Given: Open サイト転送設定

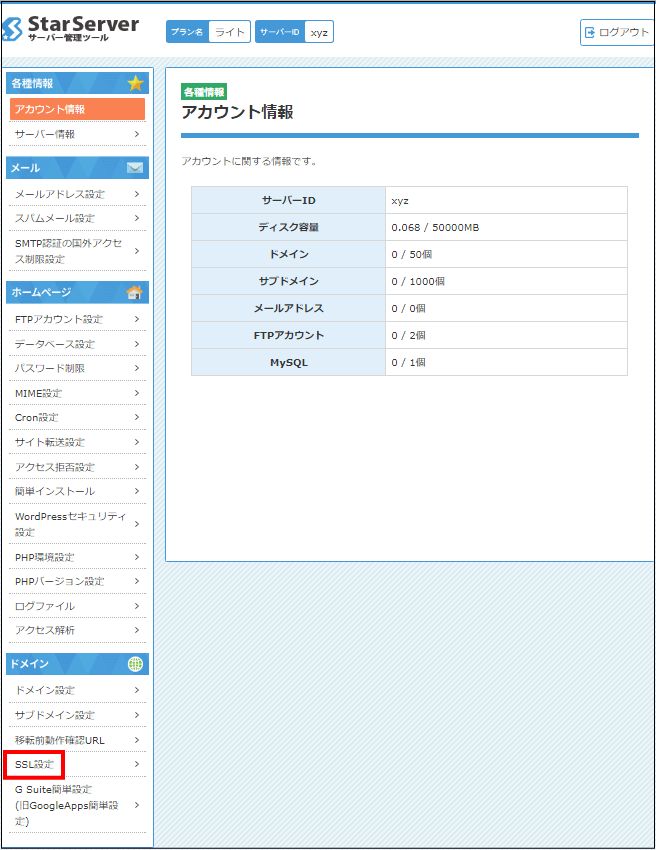Looking at the screenshot, I should [x=78, y=442].
